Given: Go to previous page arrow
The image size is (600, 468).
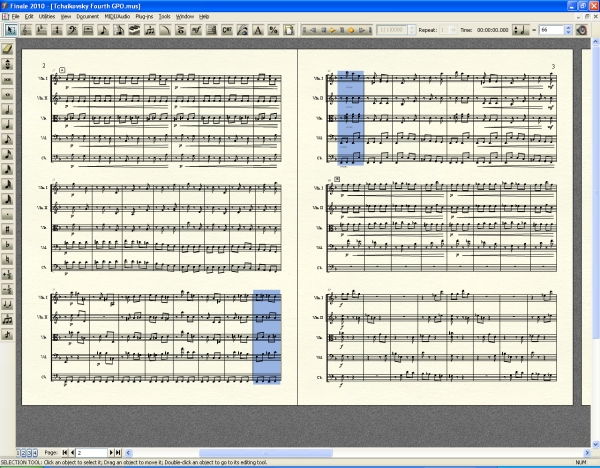Looking at the screenshot, I should click(x=72, y=453).
